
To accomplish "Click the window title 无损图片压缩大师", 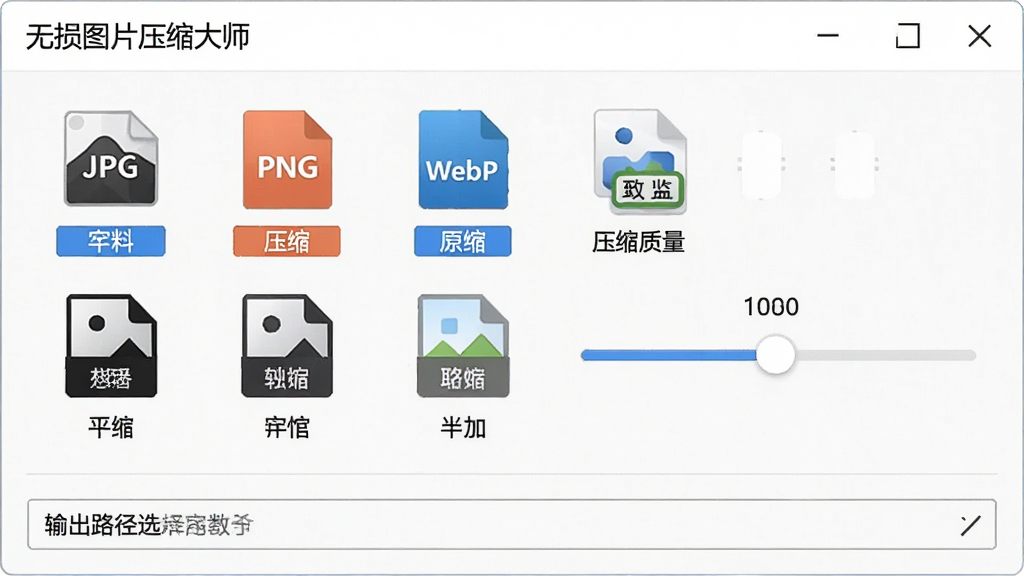I will click(x=138, y=37).
